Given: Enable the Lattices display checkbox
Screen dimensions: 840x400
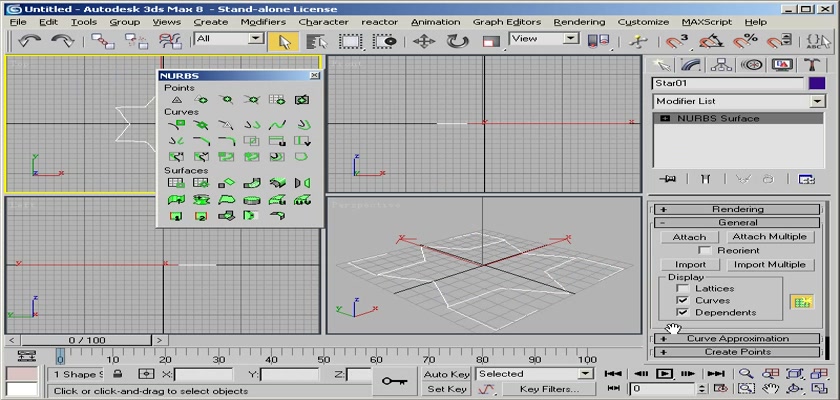Looking at the screenshot, I should [x=682, y=289].
